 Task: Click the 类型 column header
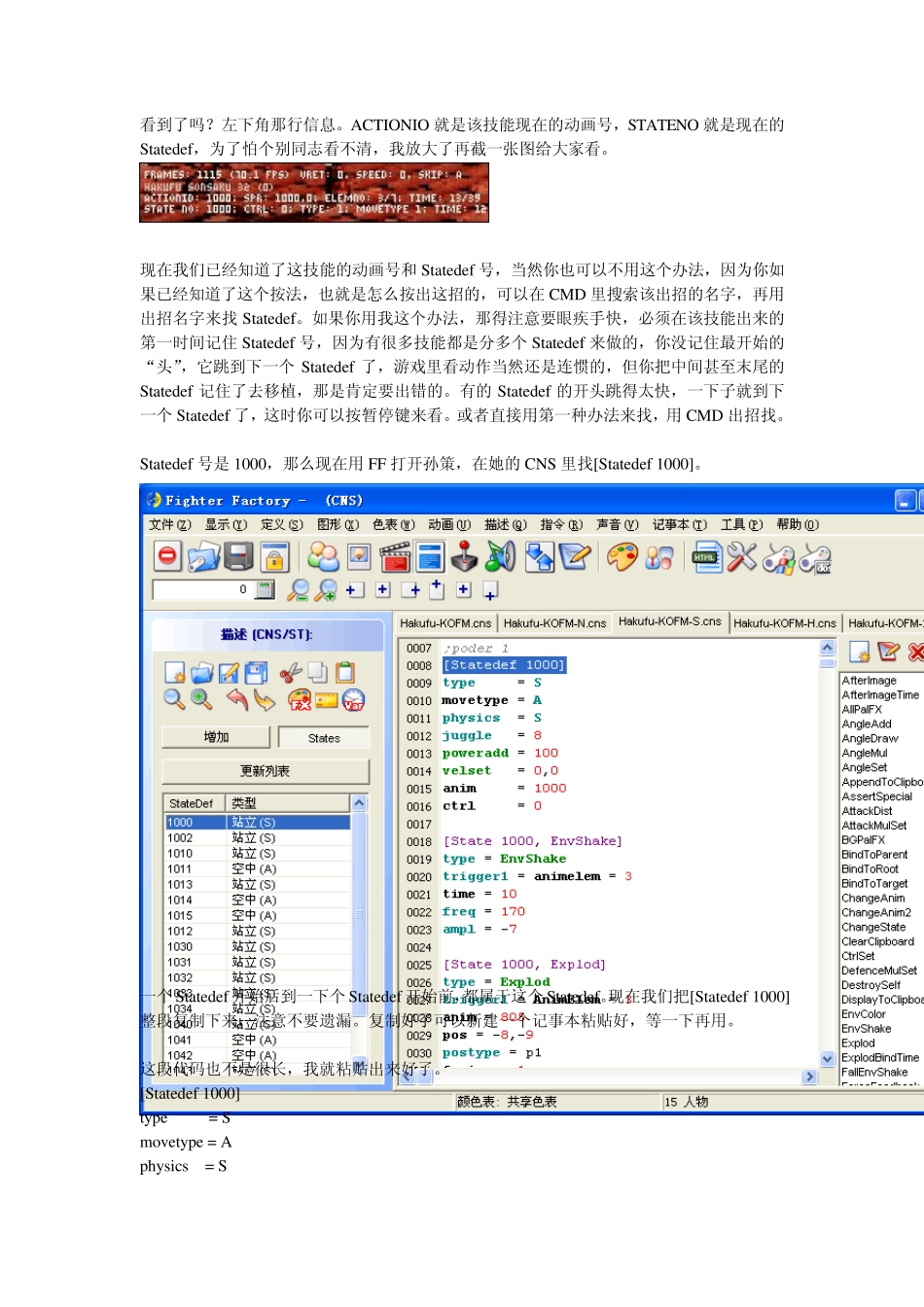[x=288, y=803]
